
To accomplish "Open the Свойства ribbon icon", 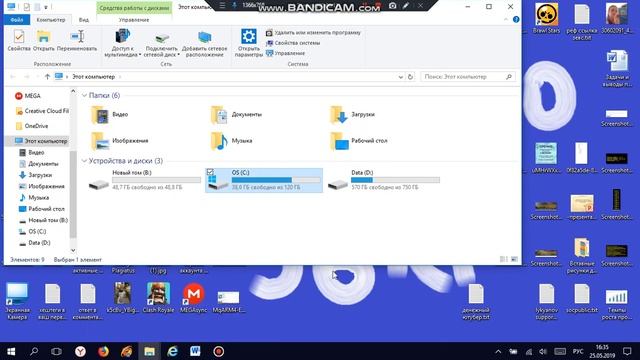I will tap(19, 40).
